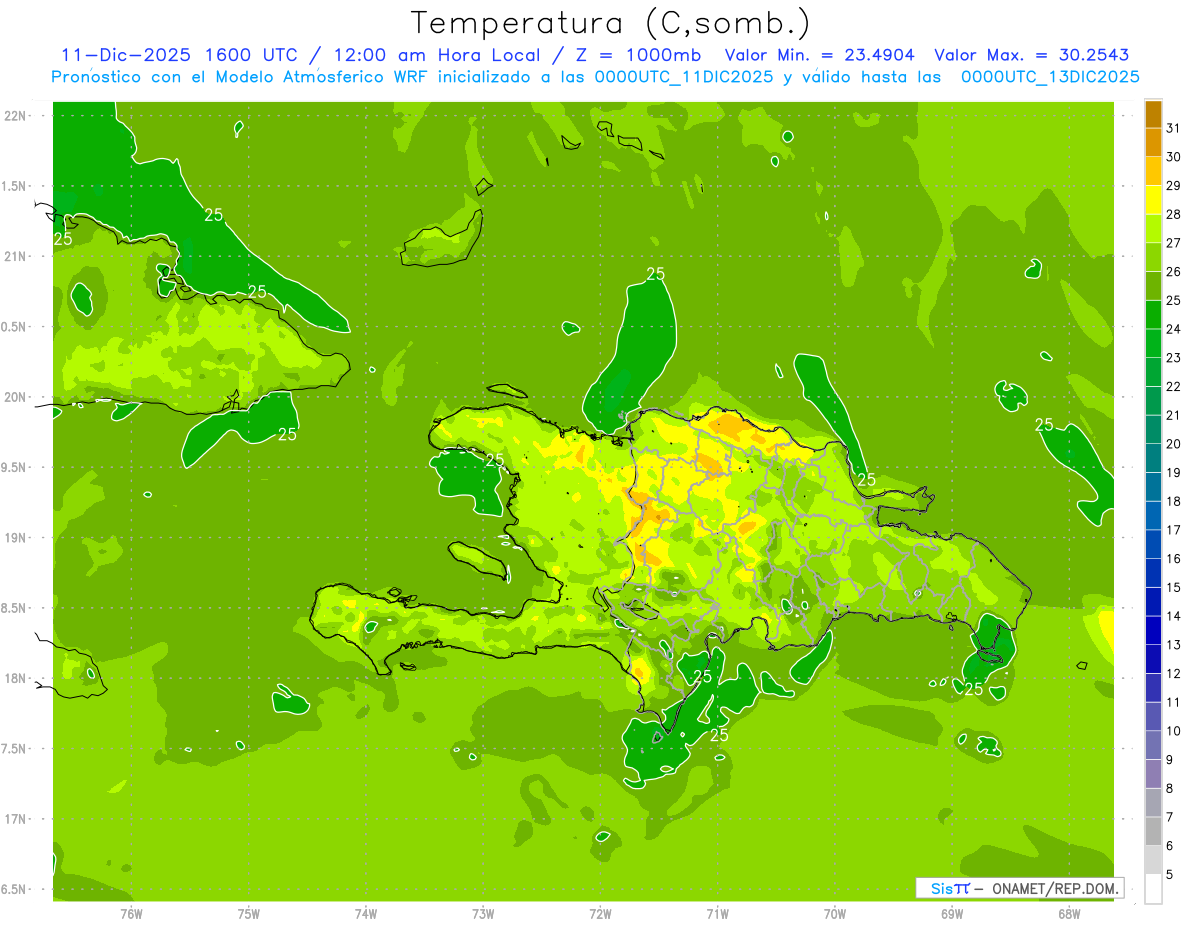This screenshot has width=1200, height=927.
Task: Click legend scale value 29
Action: [1174, 185]
